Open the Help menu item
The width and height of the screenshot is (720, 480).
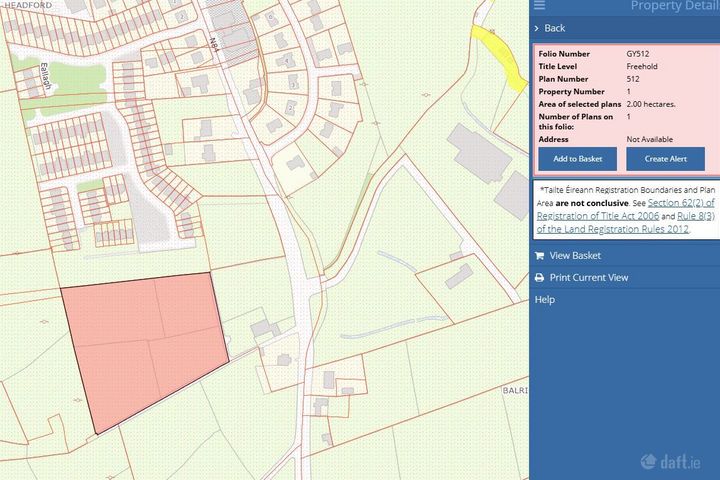pyautogui.click(x=545, y=300)
